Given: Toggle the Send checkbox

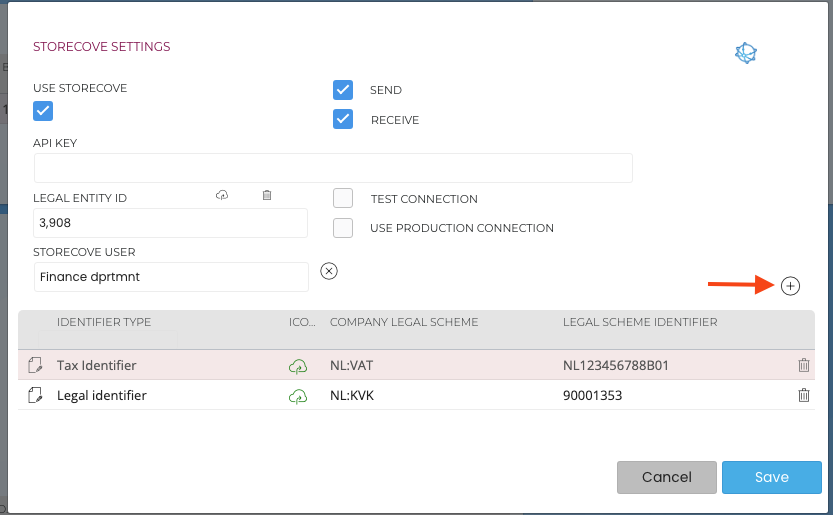Looking at the screenshot, I should [x=343, y=90].
